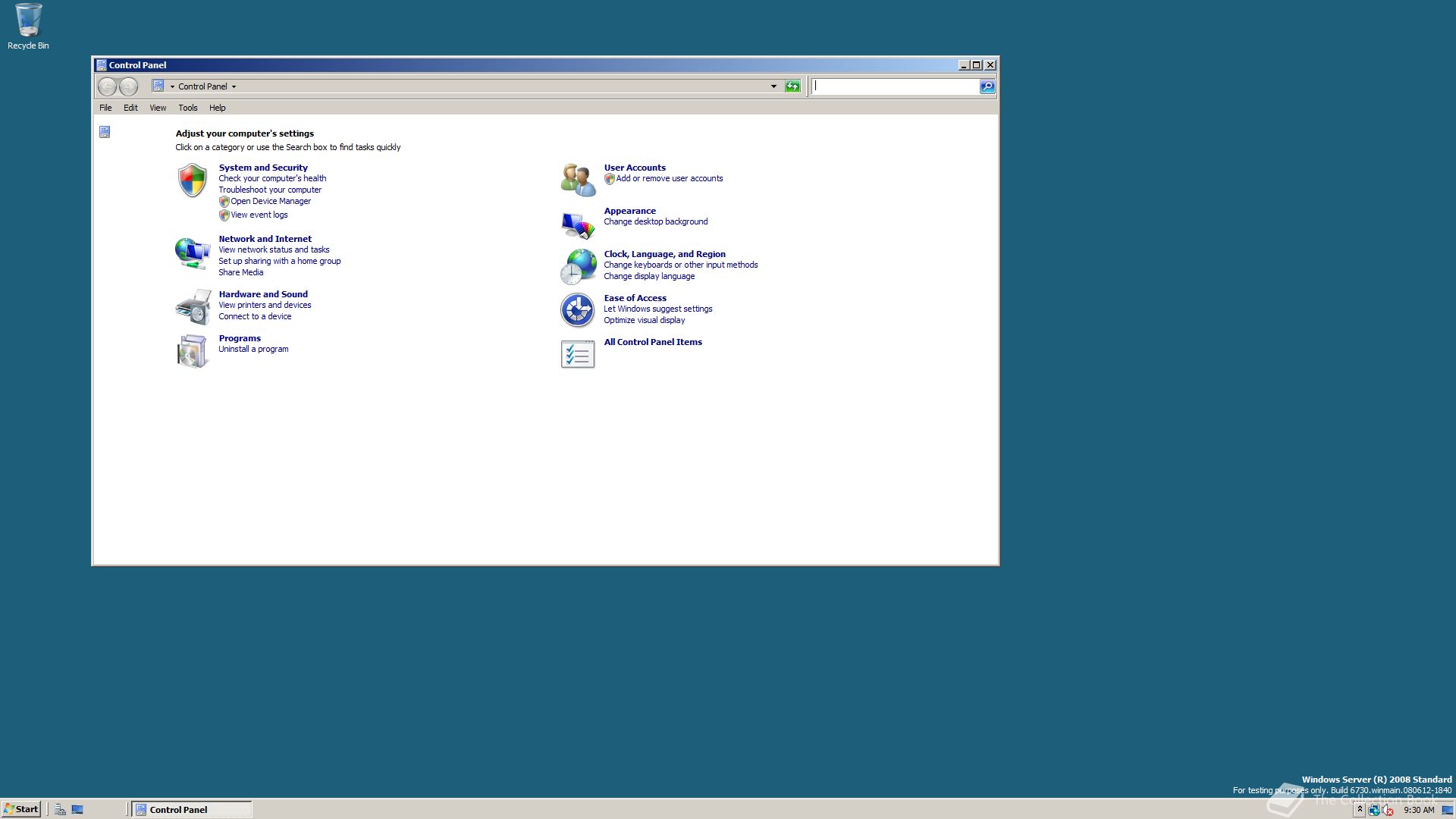Open the muted volume tray icon
The height and width of the screenshot is (819, 1456).
coord(1388,810)
